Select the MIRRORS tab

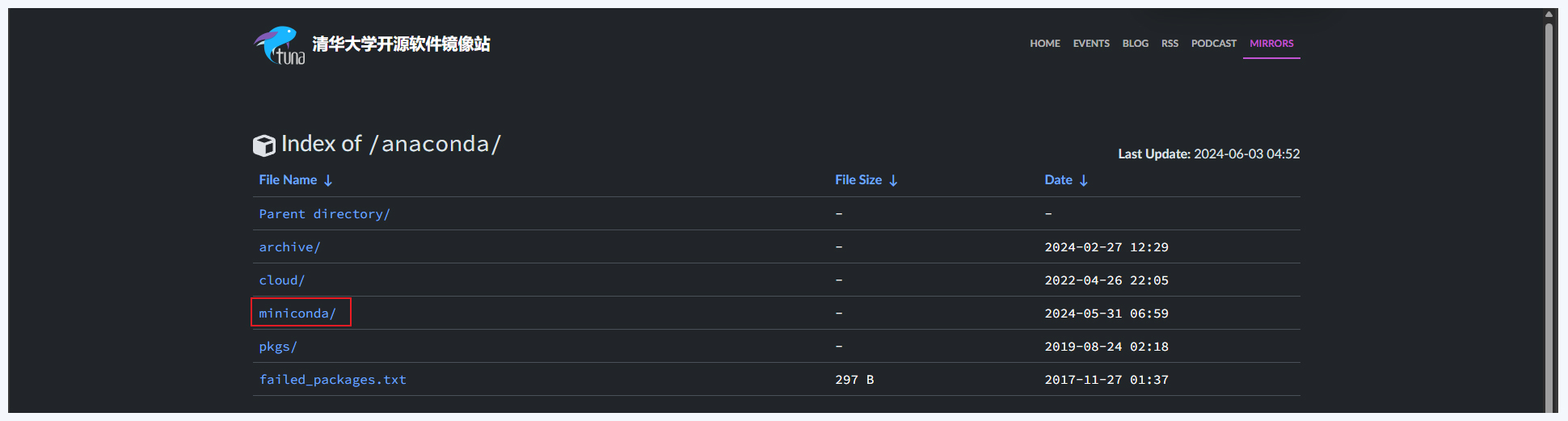[1271, 44]
